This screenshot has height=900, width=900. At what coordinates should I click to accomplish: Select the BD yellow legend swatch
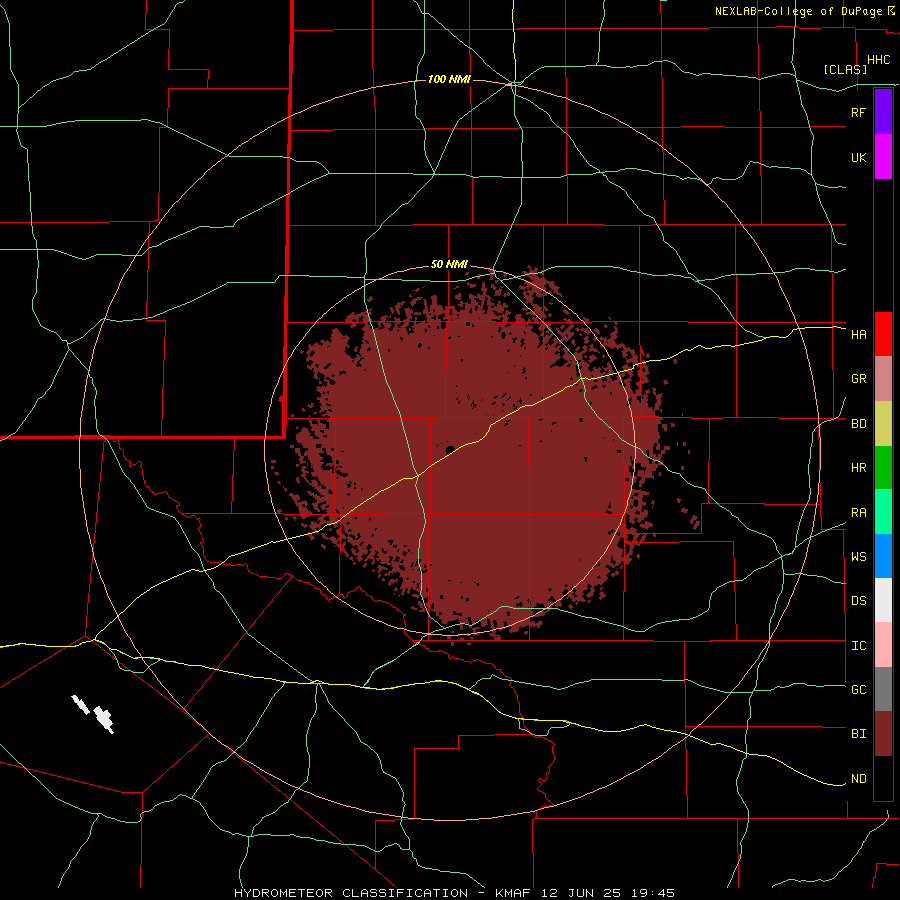tap(883, 424)
